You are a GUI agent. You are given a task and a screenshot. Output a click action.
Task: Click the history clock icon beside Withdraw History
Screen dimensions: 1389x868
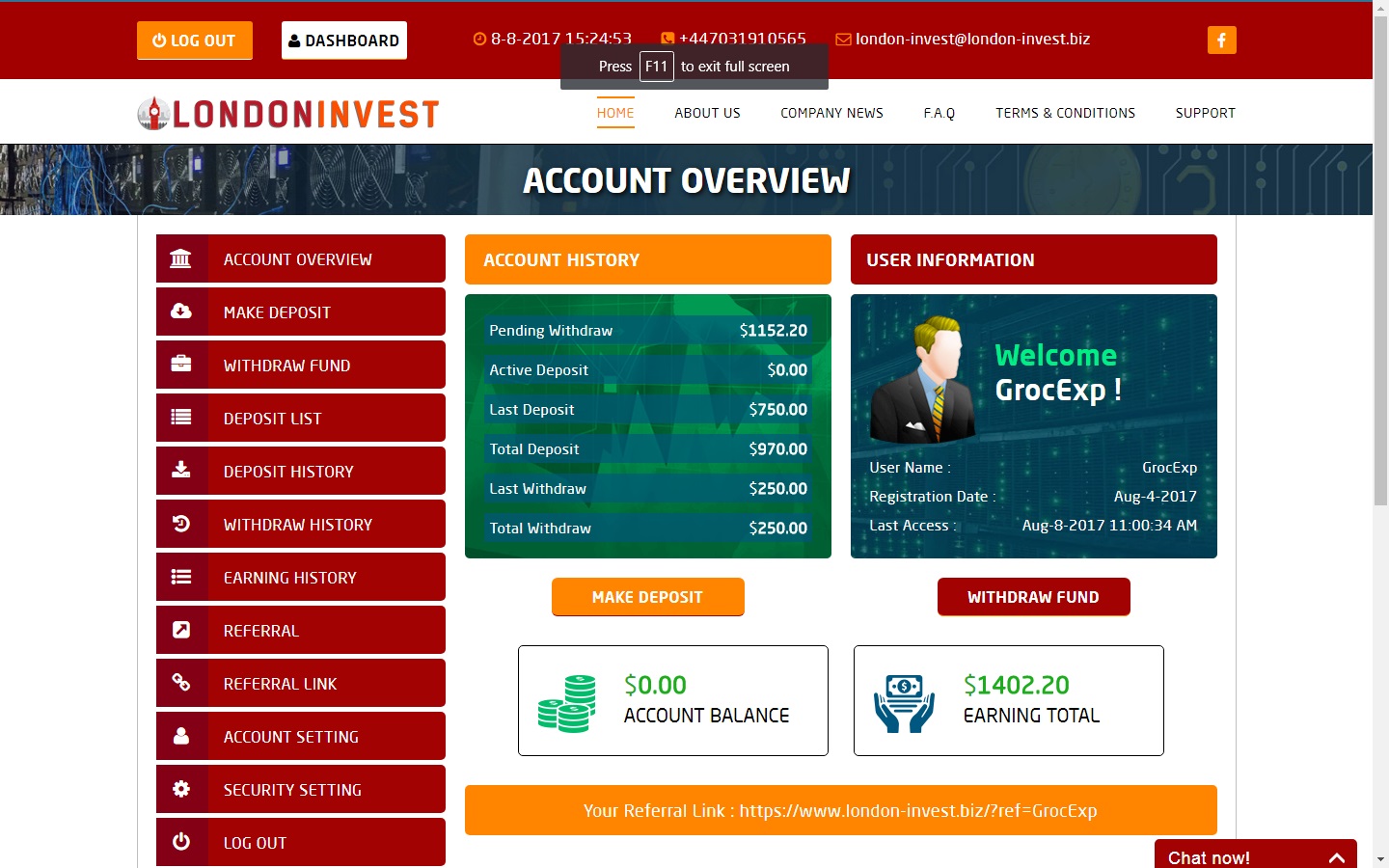coord(180,523)
